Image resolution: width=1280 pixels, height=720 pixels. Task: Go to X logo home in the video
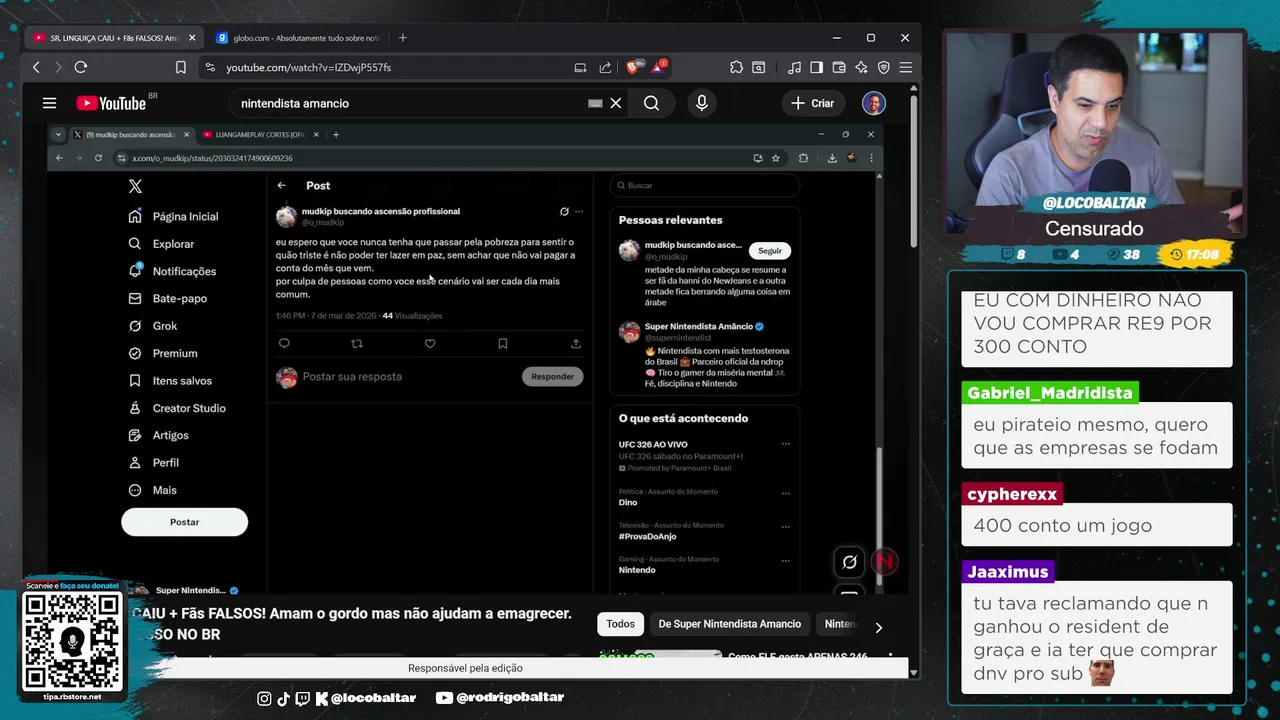tap(135, 186)
